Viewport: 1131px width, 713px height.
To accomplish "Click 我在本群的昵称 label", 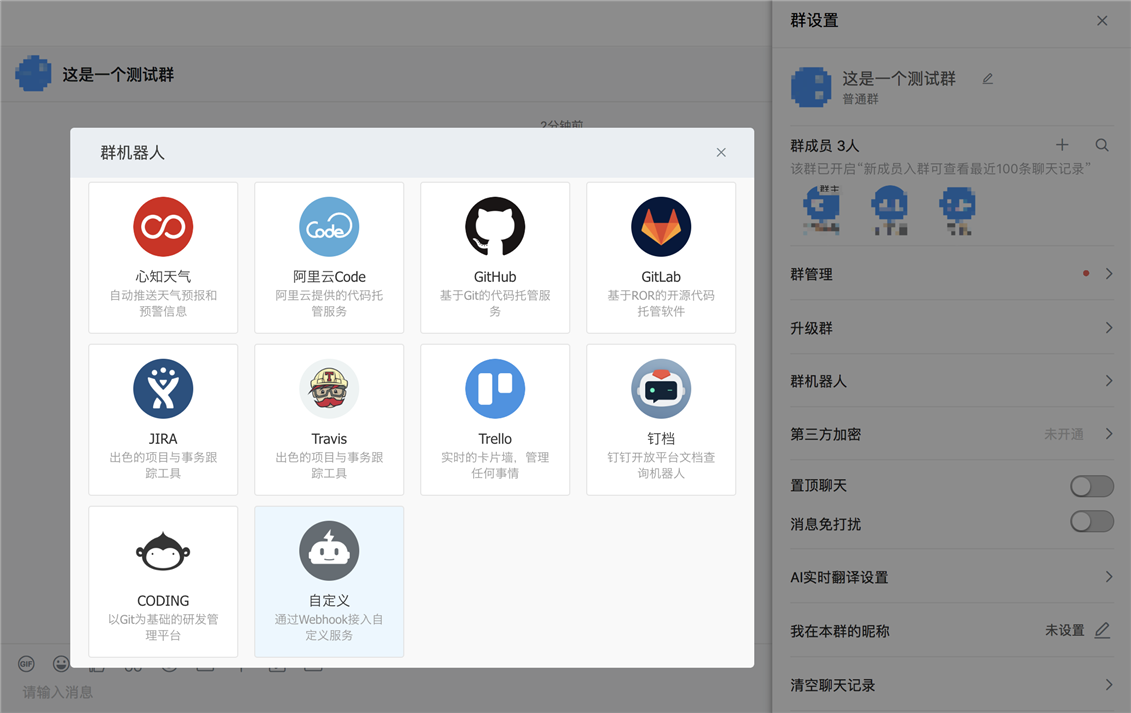I will tap(840, 631).
